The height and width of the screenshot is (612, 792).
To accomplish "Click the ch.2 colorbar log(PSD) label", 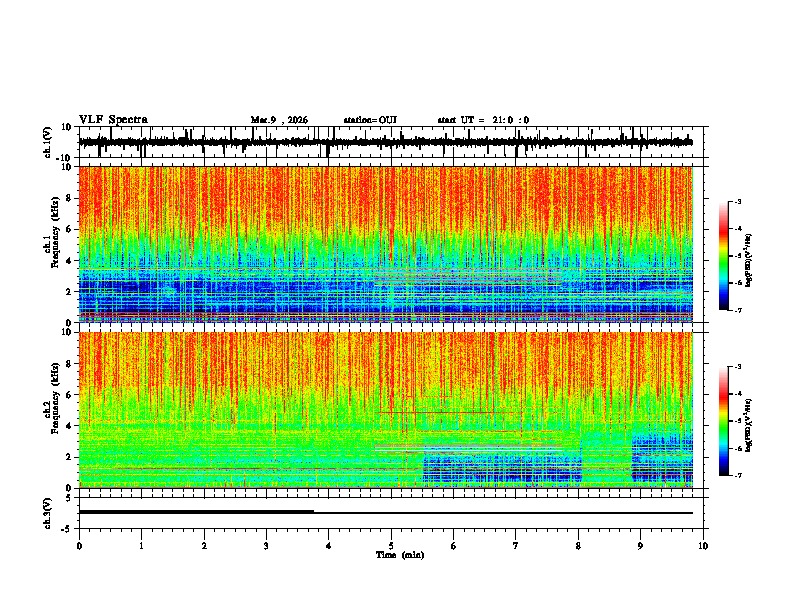I will click(x=749, y=425).
